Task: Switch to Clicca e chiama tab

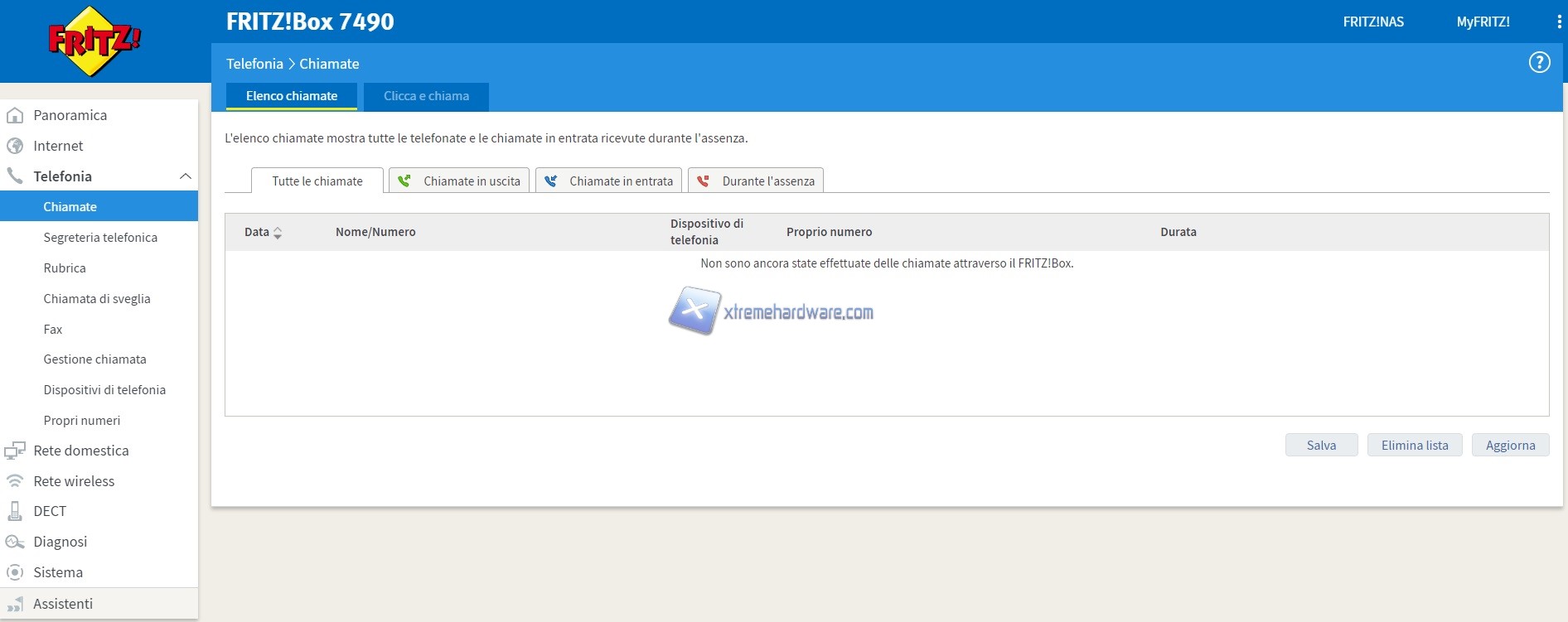Action: pyautogui.click(x=426, y=96)
